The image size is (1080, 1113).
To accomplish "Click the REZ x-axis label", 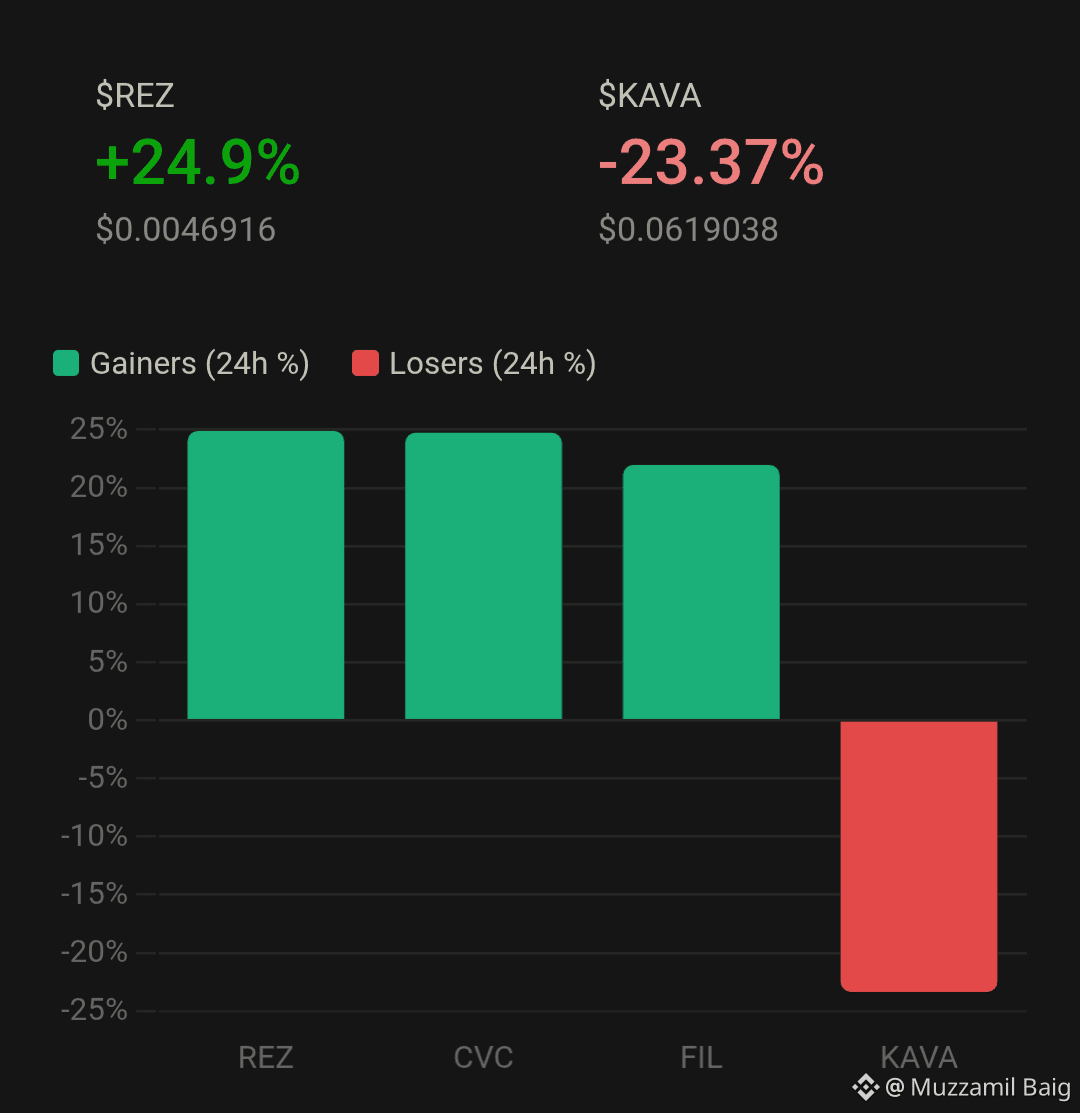I will click(266, 1057).
